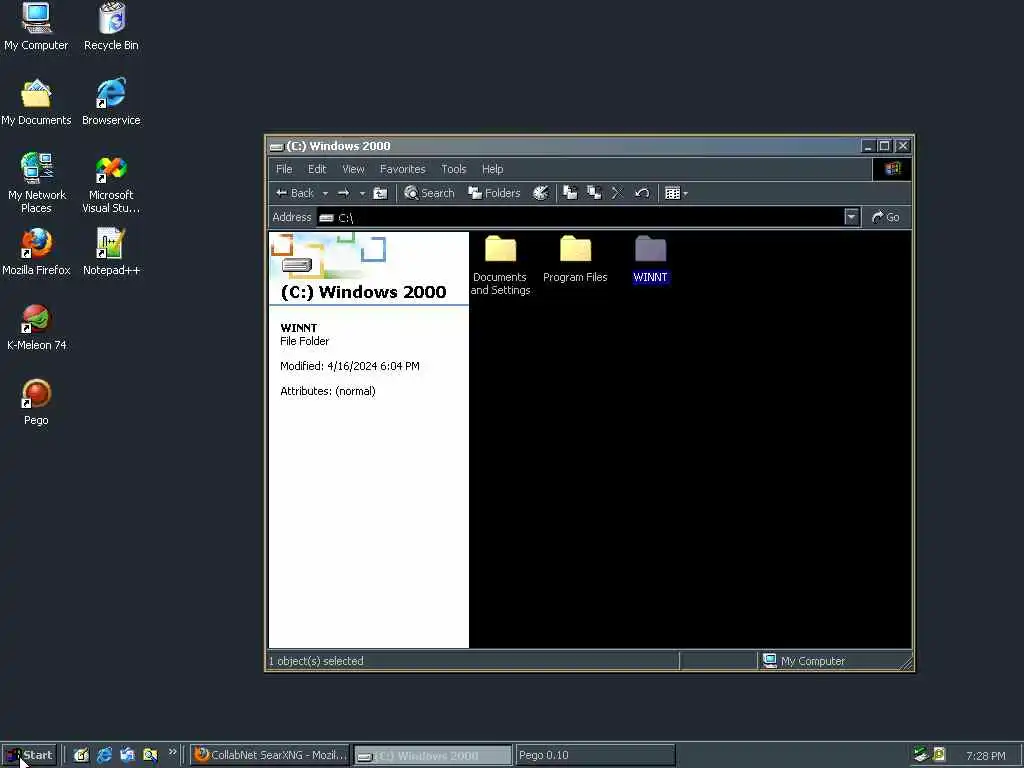The height and width of the screenshot is (768, 1024).
Task: Click the Move To toolbar icon
Action: click(x=570, y=193)
